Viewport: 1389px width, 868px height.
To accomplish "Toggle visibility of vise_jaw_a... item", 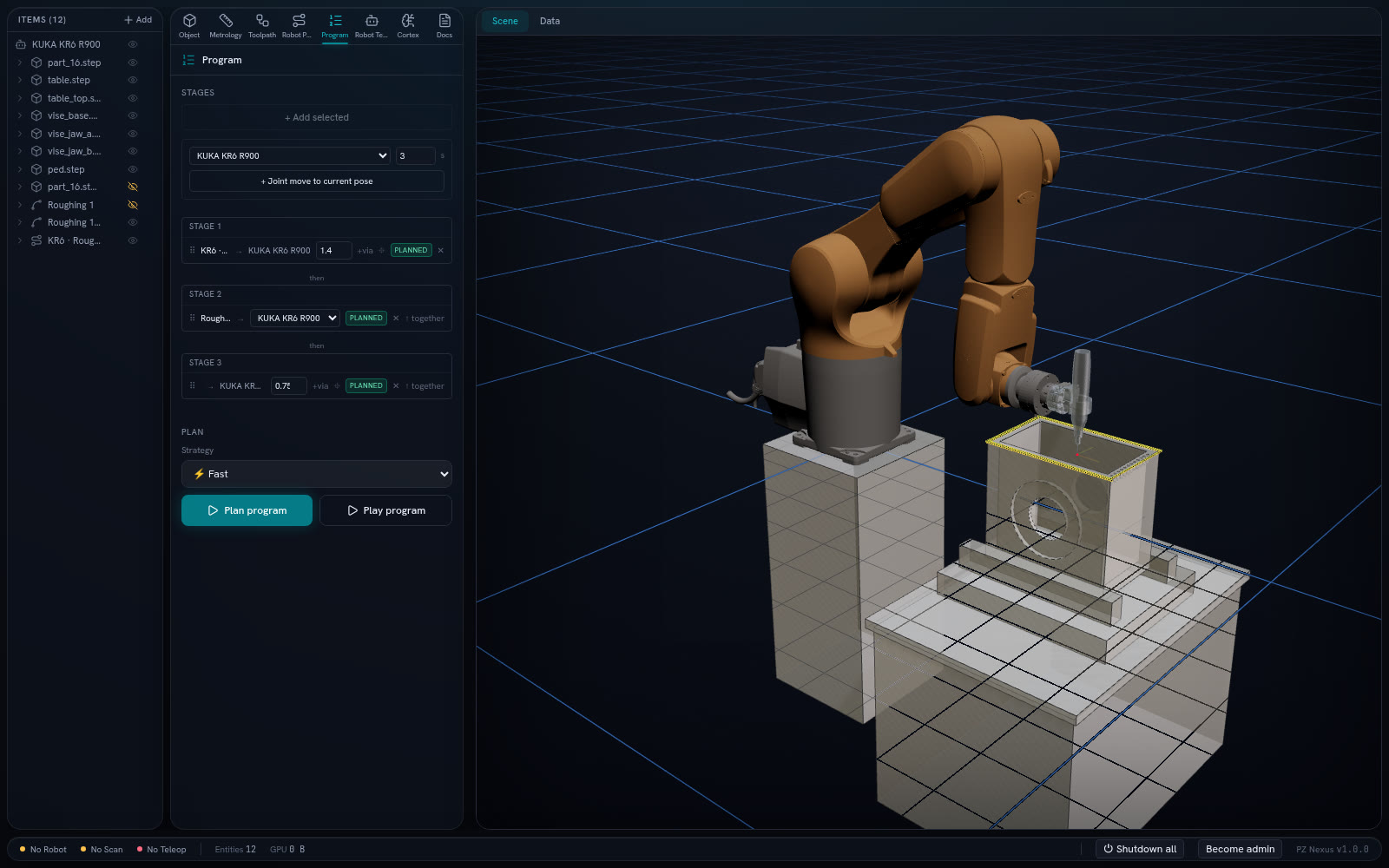I will point(133,134).
